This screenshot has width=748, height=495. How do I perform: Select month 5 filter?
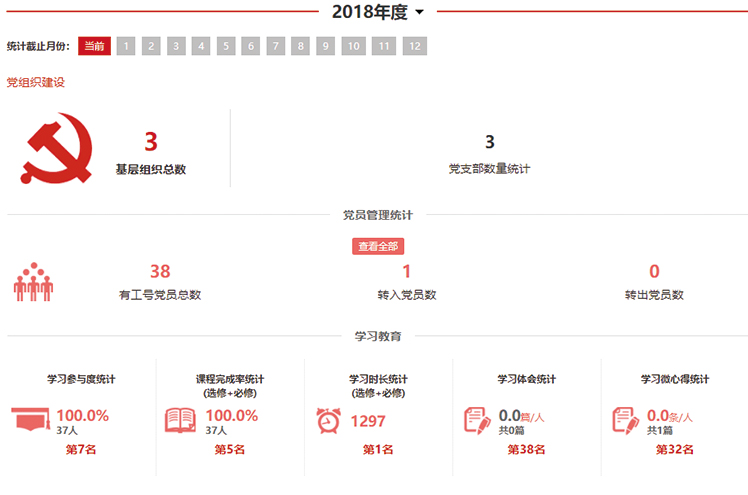[226, 46]
